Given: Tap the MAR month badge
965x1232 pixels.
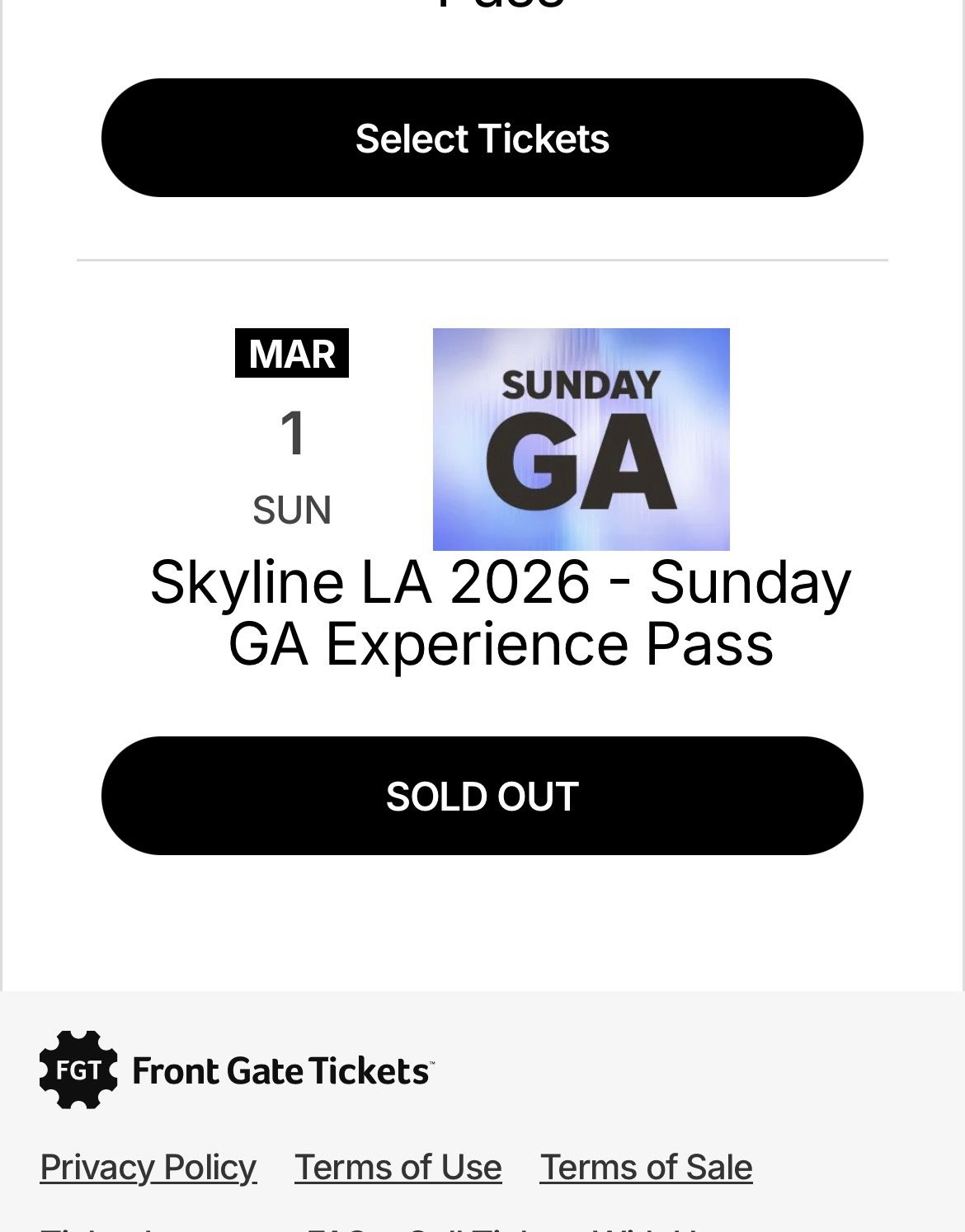Looking at the screenshot, I should click(292, 354).
